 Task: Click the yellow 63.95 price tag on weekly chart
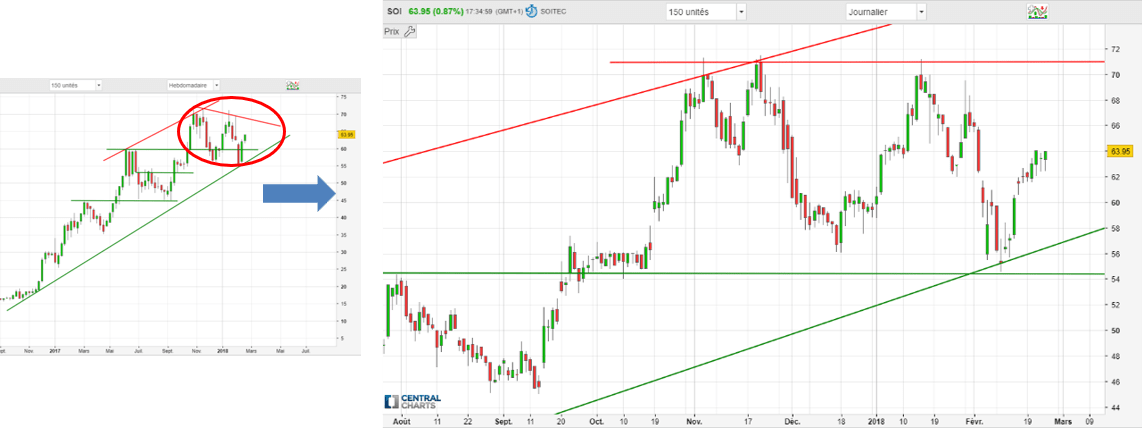point(347,134)
